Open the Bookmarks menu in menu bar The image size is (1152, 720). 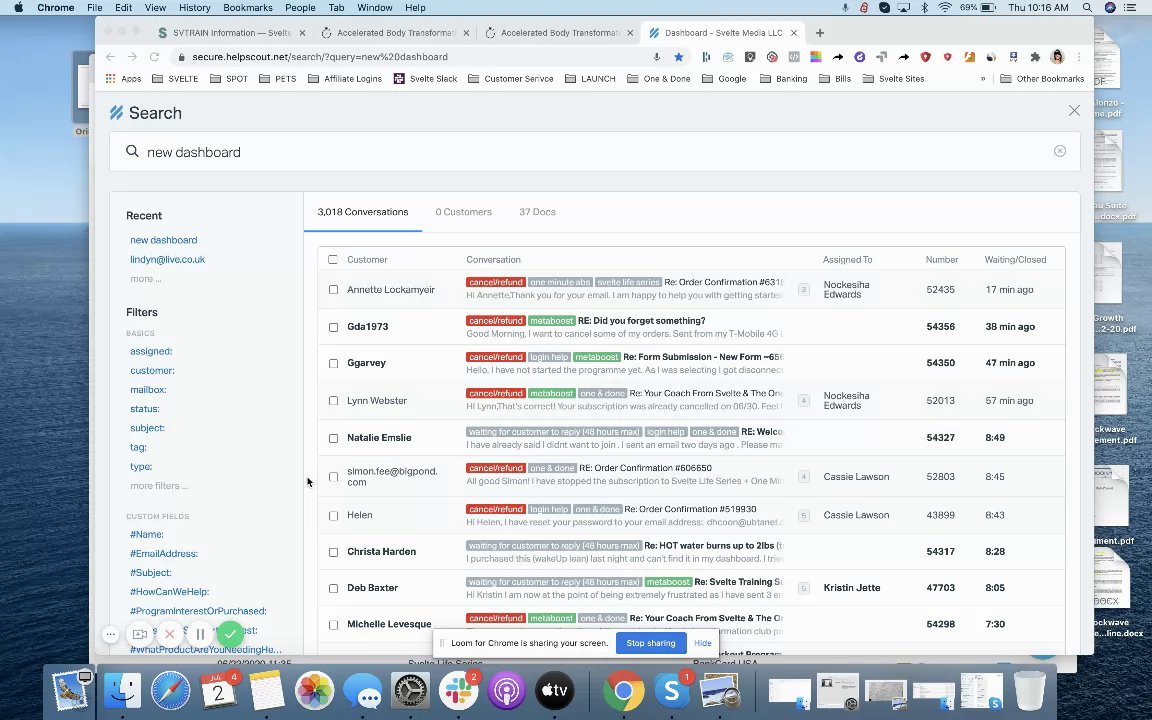[x=248, y=7]
